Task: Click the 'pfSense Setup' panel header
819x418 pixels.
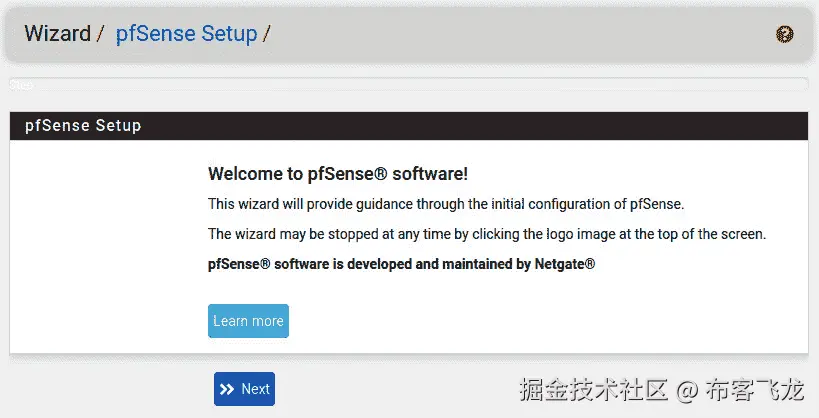Action: 409,126
